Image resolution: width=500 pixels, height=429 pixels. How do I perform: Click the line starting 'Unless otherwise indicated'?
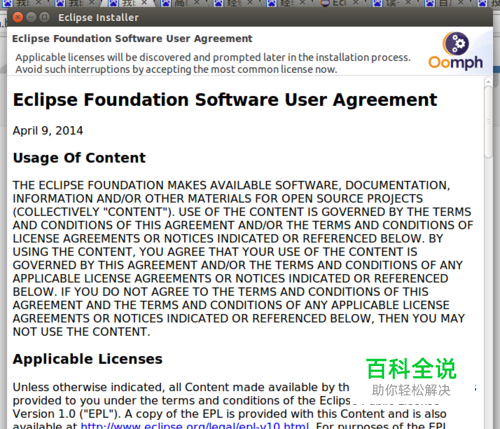(x=181, y=387)
